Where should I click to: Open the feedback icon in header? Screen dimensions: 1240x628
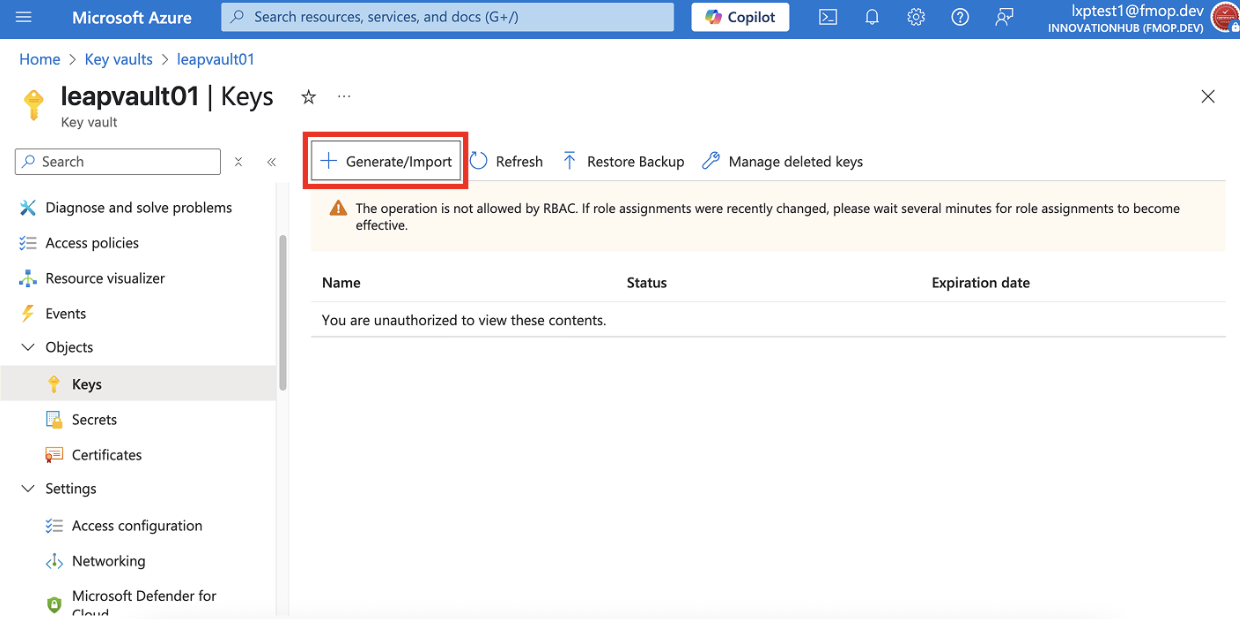(x=1004, y=17)
